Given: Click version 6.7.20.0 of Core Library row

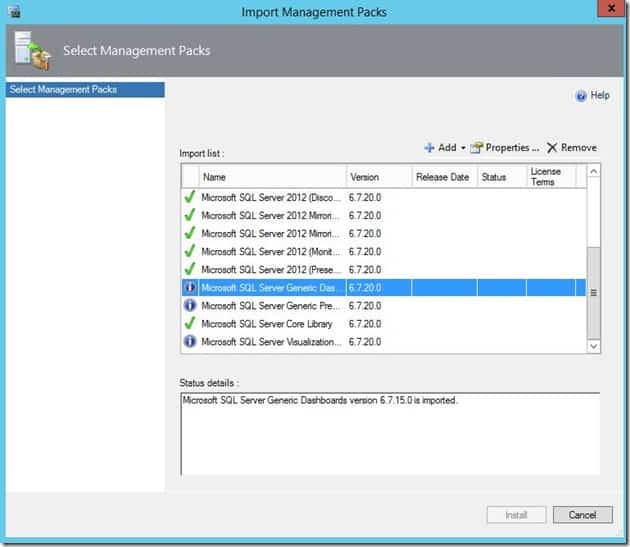Looking at the screenshot, I should [365, 324].
